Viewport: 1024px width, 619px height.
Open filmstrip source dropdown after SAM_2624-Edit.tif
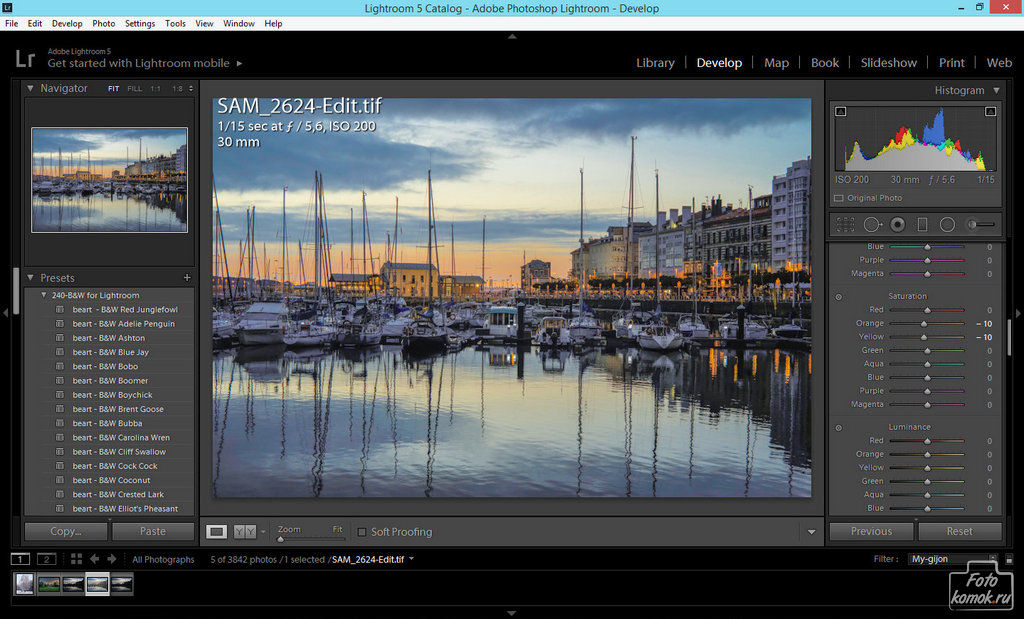[411, 559]
